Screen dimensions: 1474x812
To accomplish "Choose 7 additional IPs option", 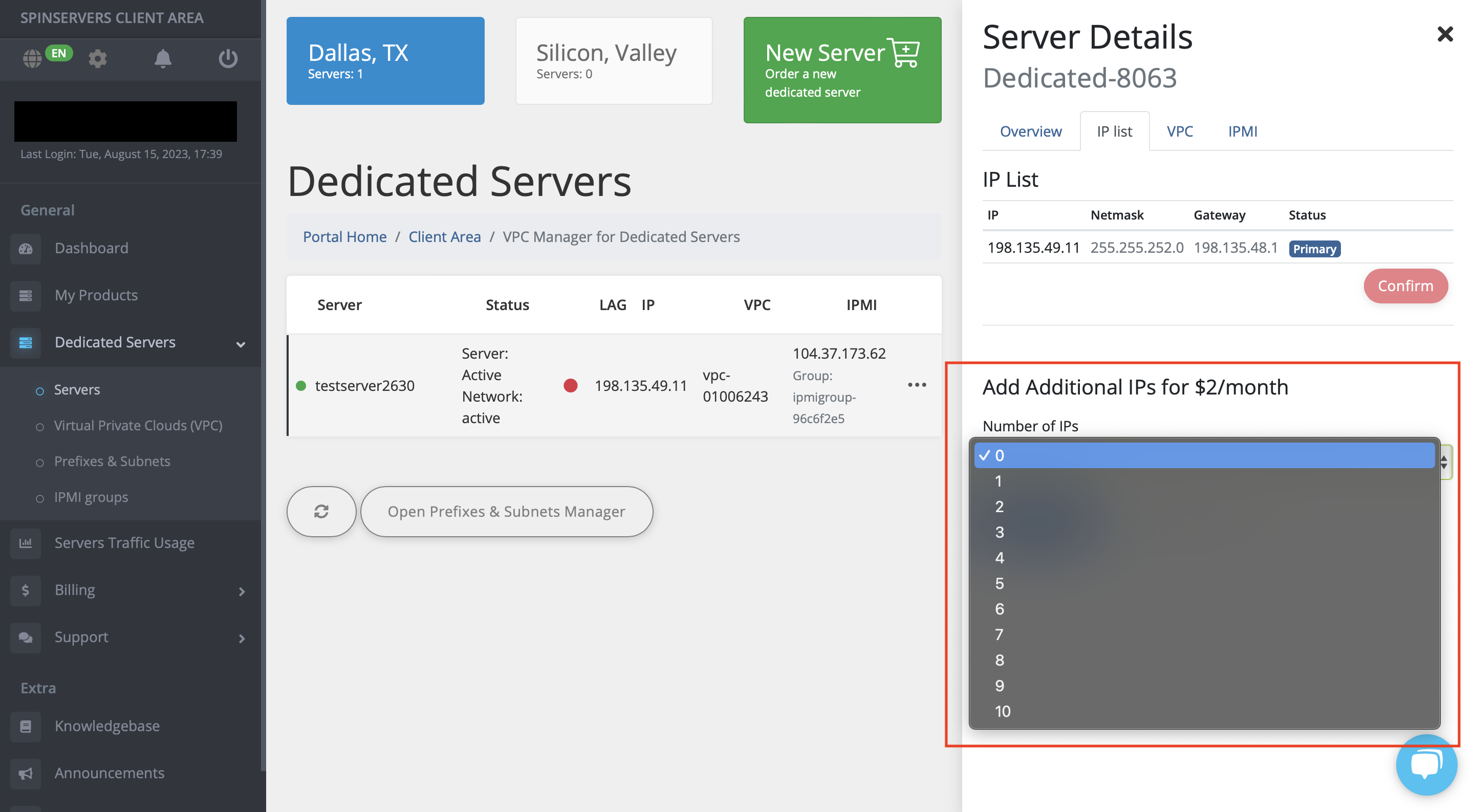I will click(x=1204, y=634).
